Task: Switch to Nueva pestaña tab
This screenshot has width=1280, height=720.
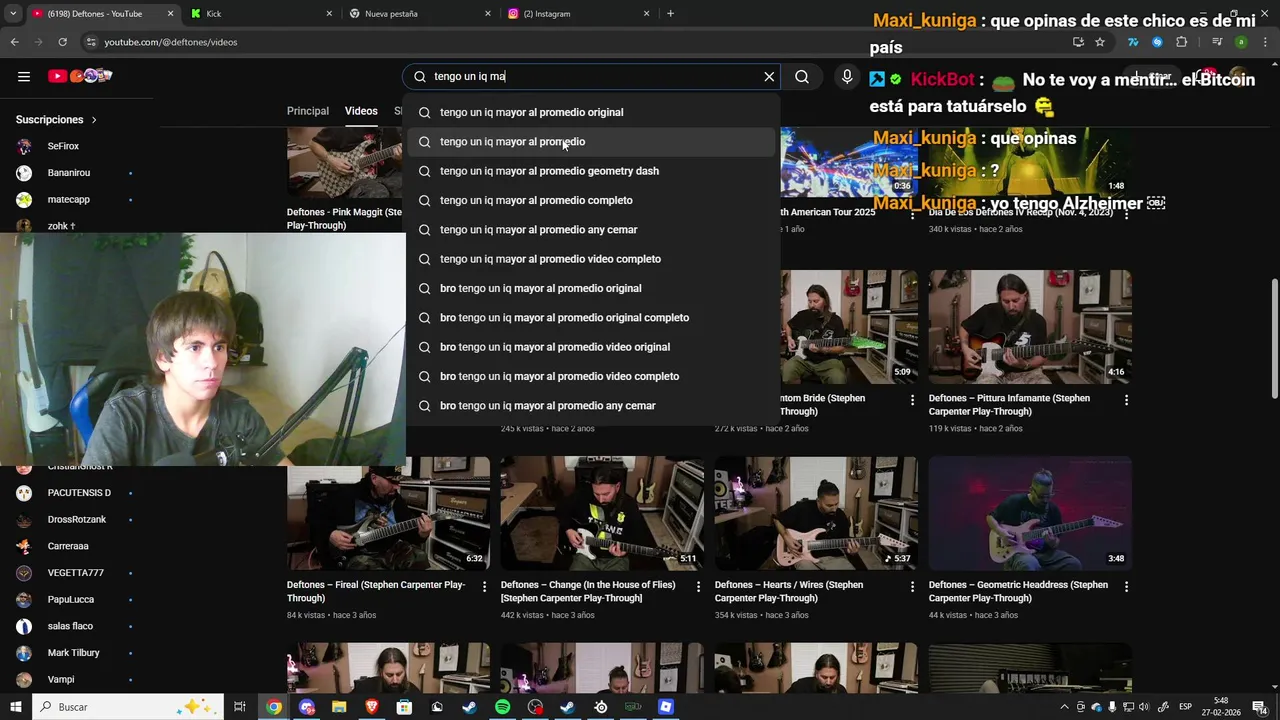Action: click(420, 14)
